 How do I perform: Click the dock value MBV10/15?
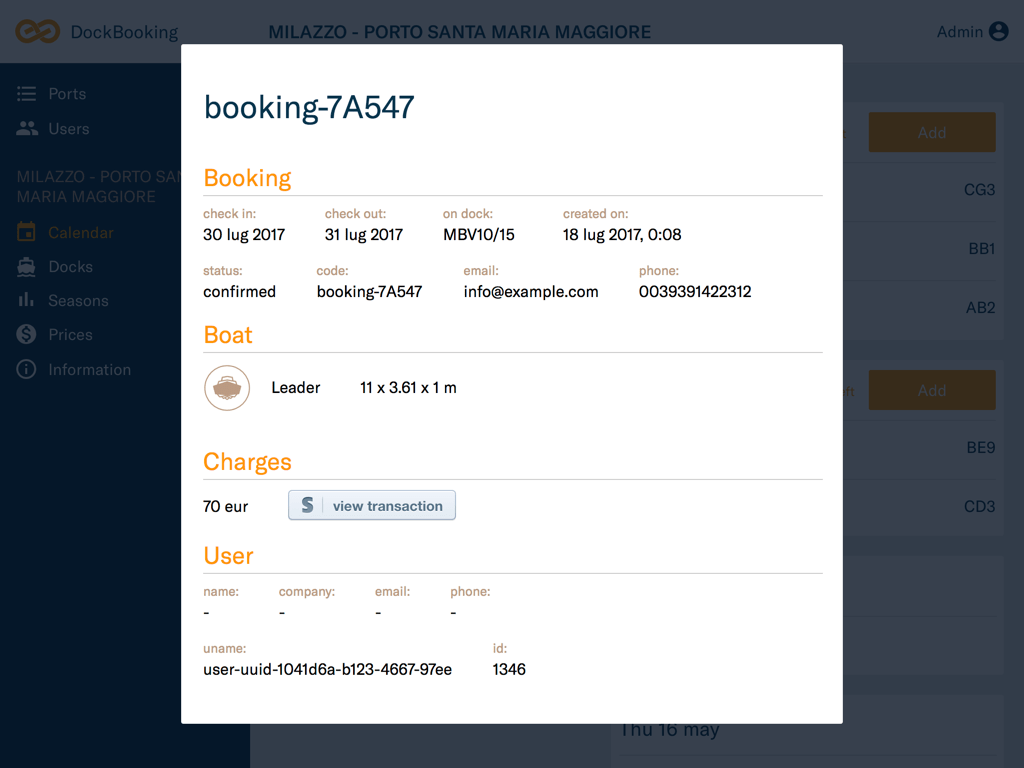[479, 234]
